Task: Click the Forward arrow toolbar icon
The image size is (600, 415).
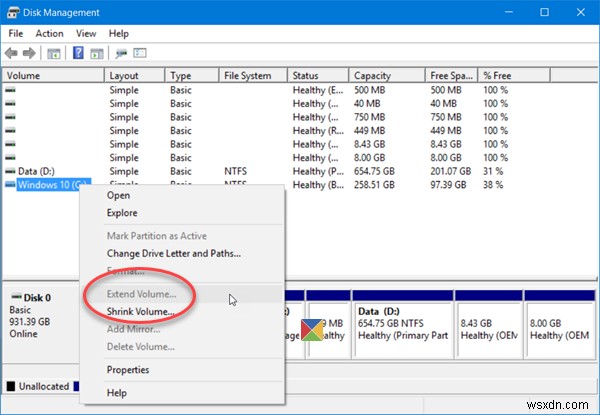Action: click(x=29, y=53)
